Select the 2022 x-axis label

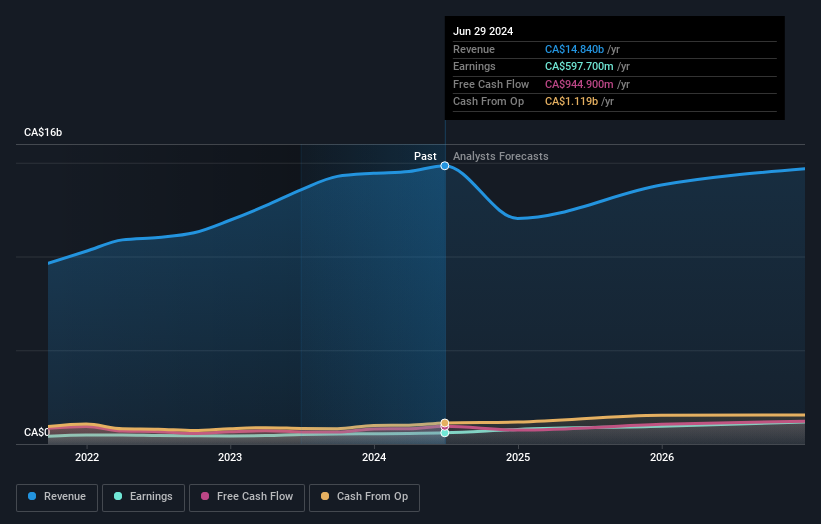[x=87, y=457]
